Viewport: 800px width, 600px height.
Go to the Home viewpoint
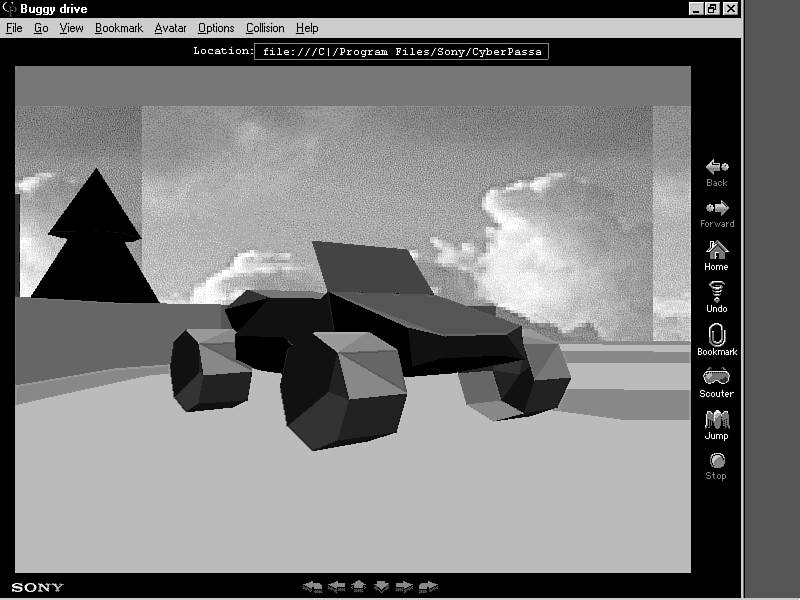pyautogui.click(x=716, y=251)
